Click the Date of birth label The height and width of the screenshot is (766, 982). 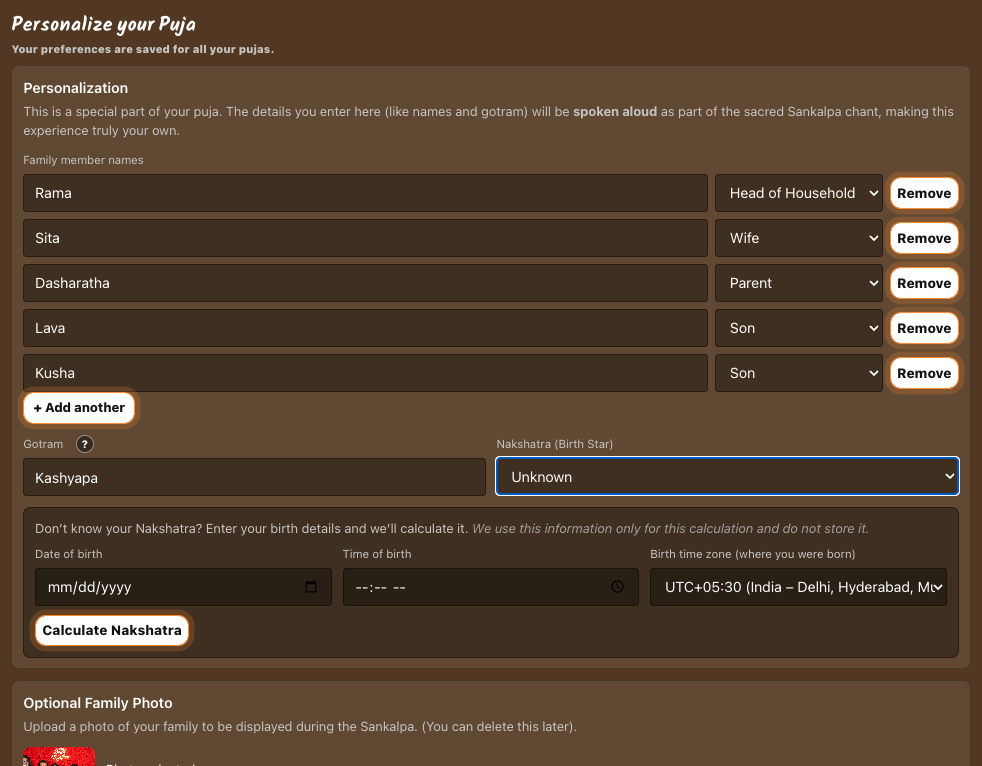pyautogui.click(x=69, y=554)
